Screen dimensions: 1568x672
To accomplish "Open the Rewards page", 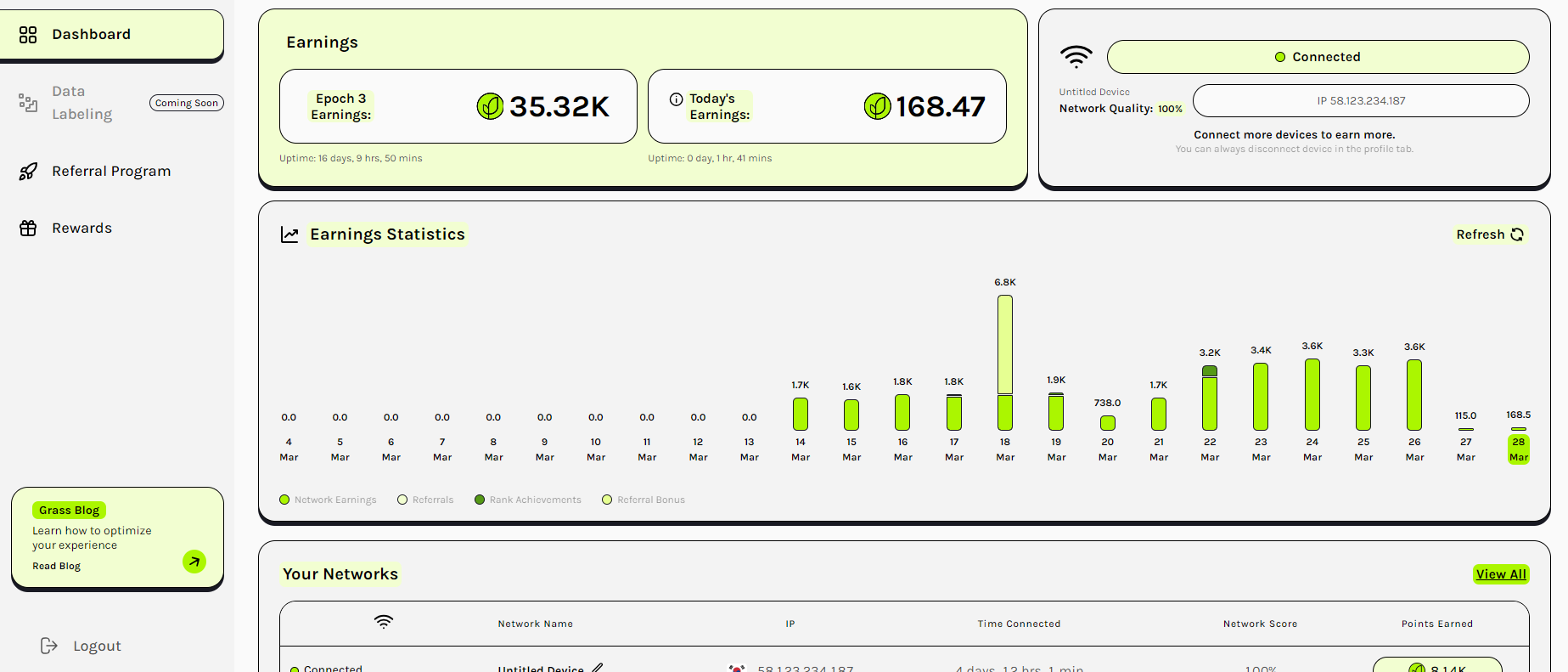I will [81, 229].
